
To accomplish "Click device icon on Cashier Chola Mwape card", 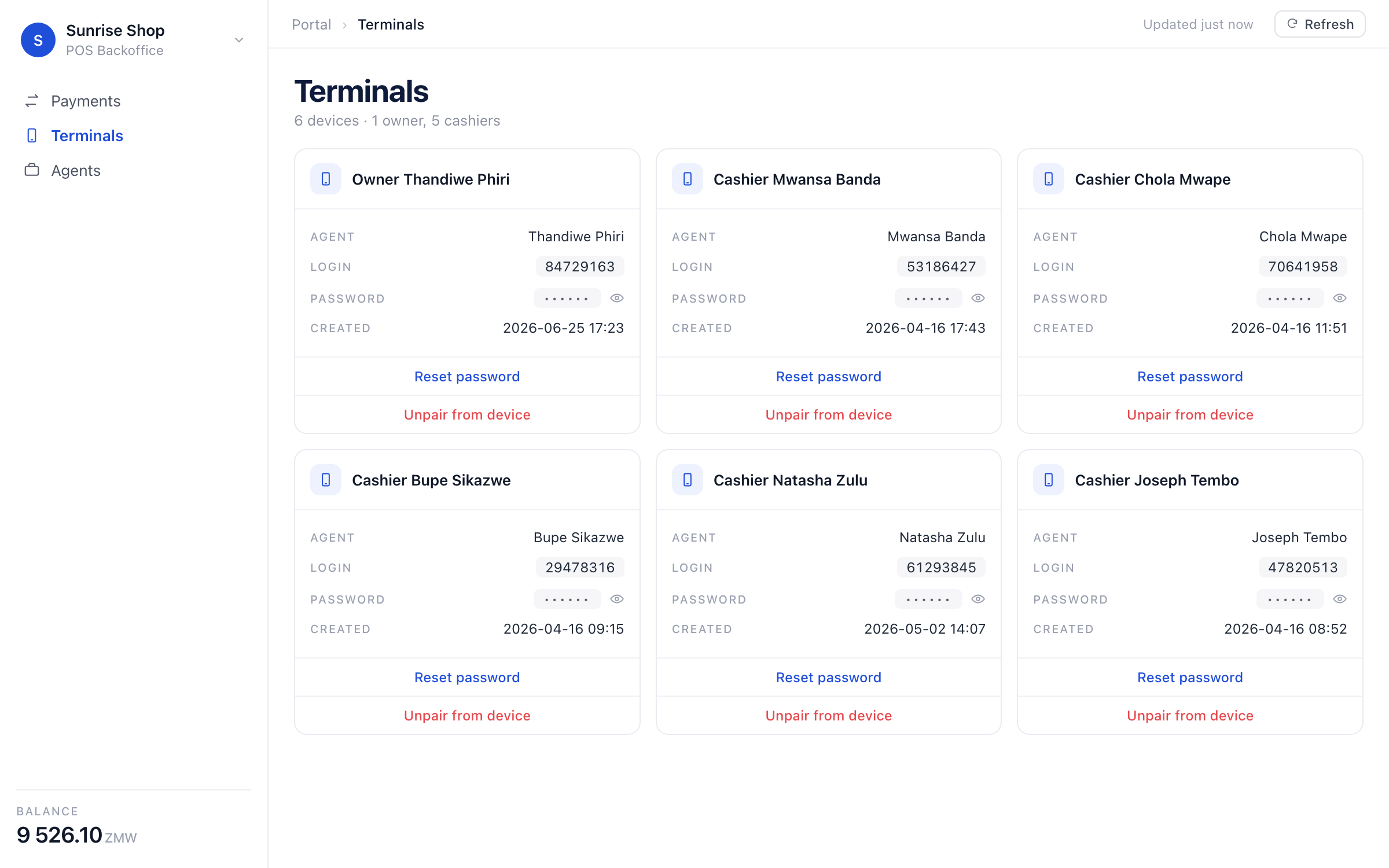I will coord(1049,179).
